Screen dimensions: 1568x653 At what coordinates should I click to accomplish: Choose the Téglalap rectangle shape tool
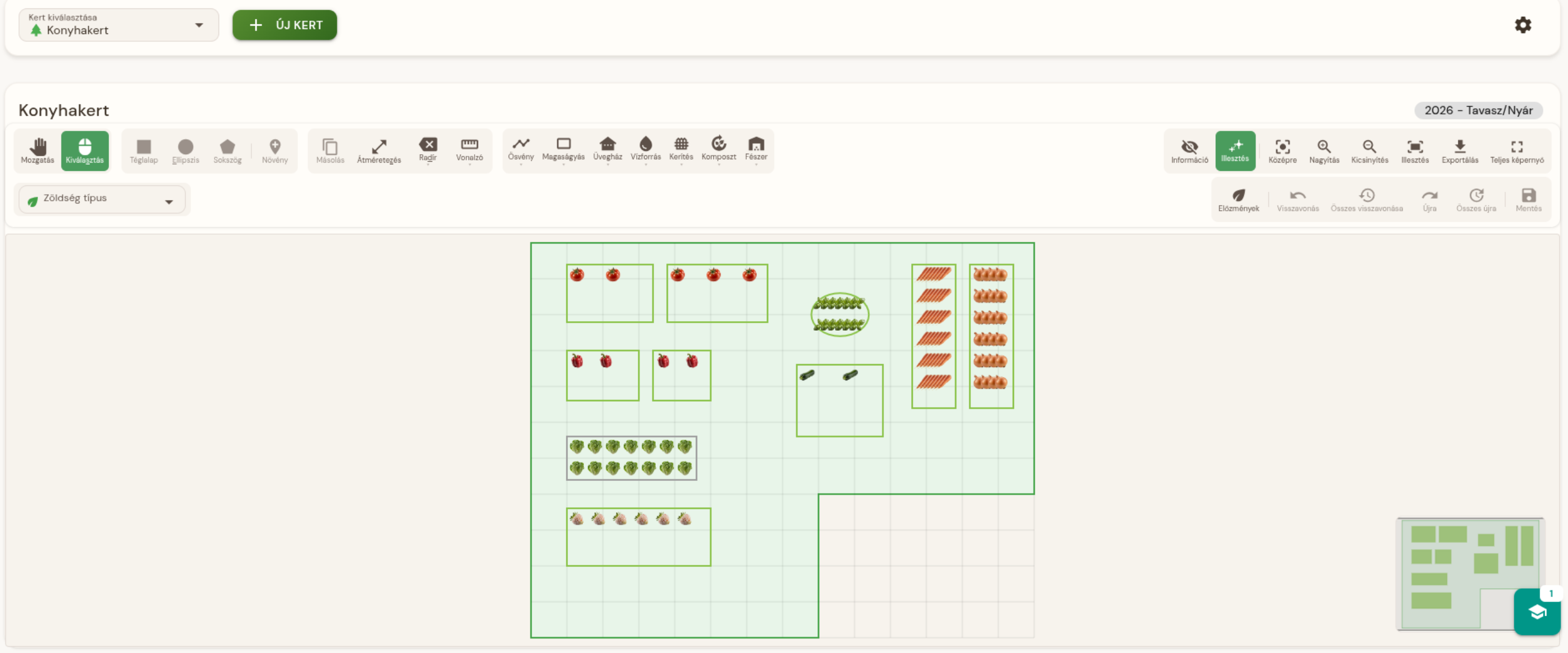[x=144, y=150]
